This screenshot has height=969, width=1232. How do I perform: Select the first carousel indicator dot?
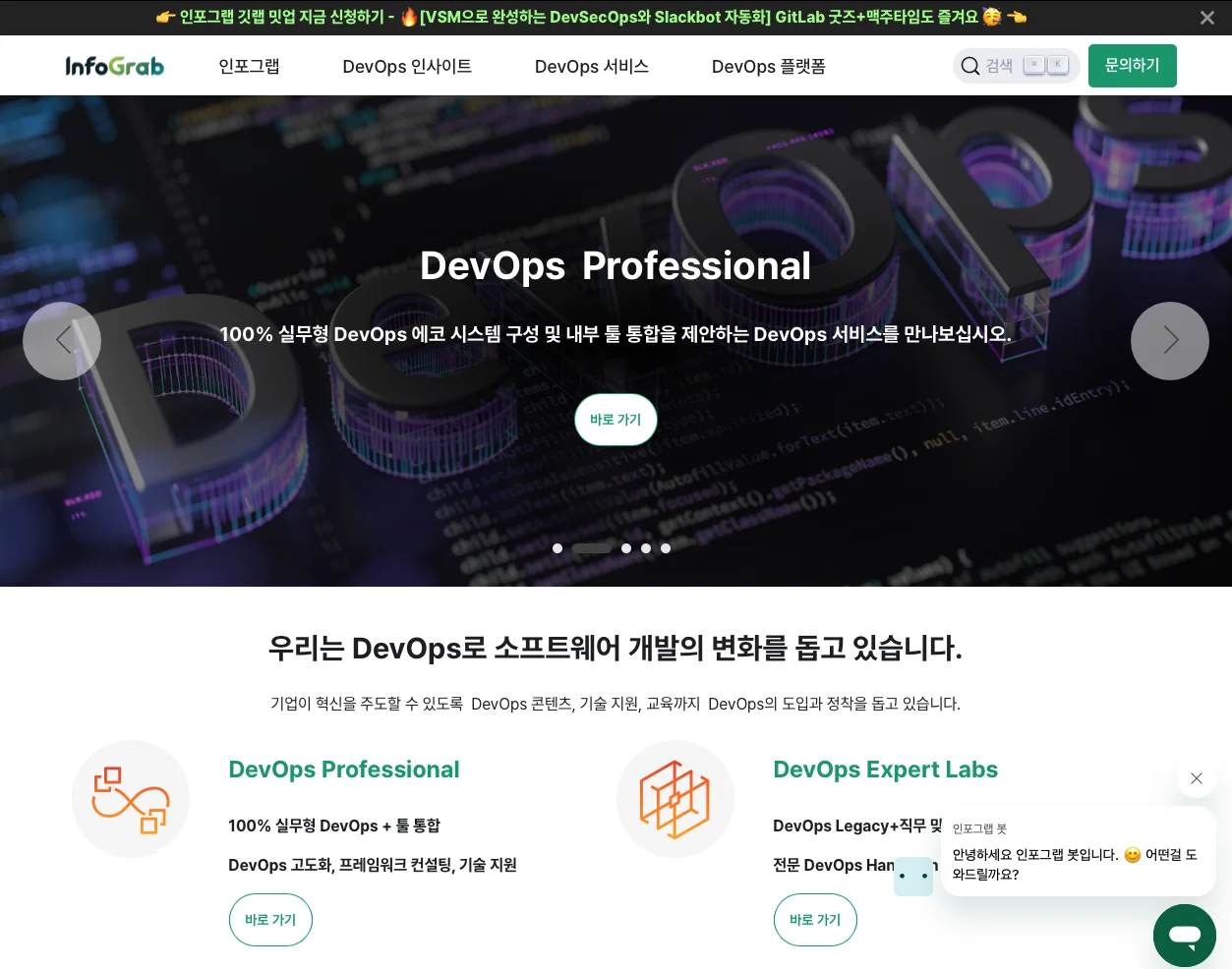(x=557, y=548)
